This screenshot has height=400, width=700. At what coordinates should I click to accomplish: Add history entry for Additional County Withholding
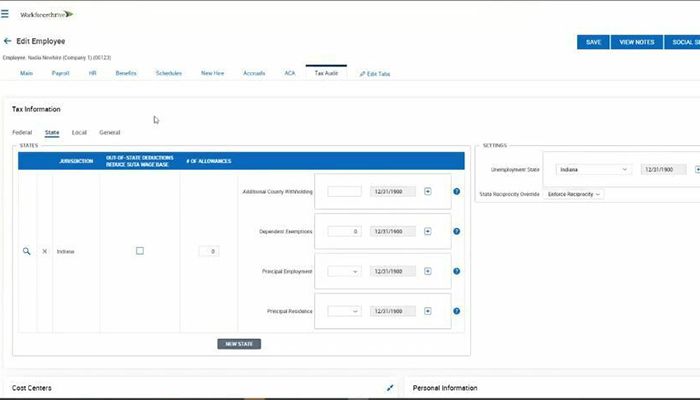point(428,192)
